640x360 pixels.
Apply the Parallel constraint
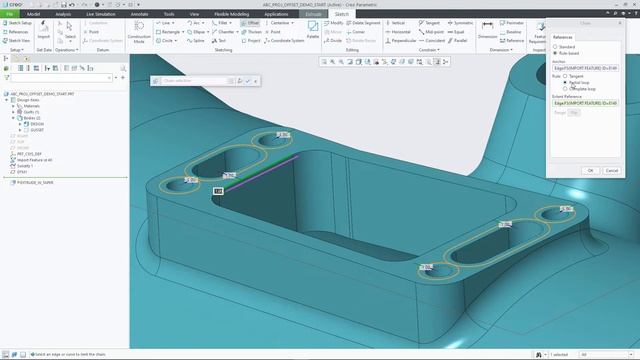click(458, 41)
